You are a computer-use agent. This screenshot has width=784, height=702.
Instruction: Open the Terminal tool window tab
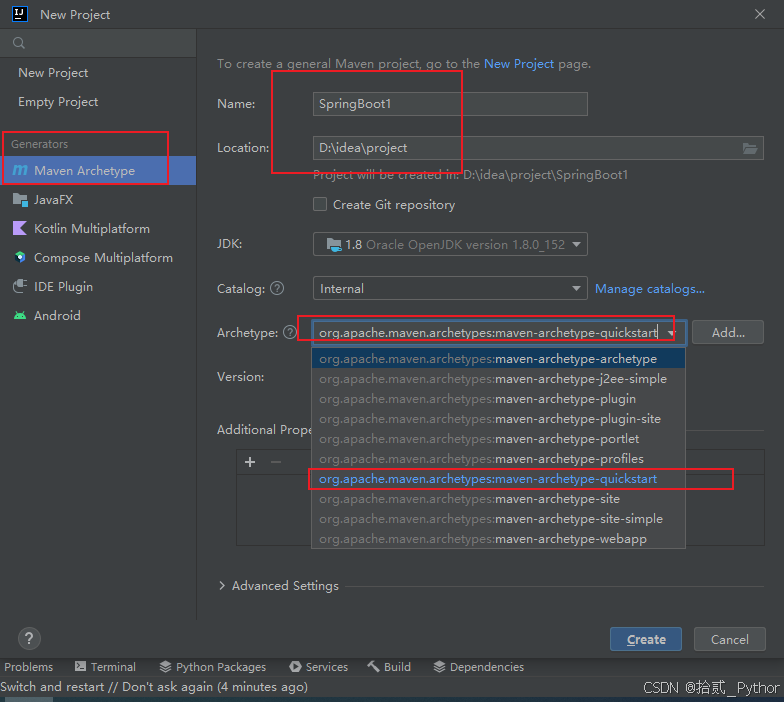pyautogui.click(x=106, y=667)
